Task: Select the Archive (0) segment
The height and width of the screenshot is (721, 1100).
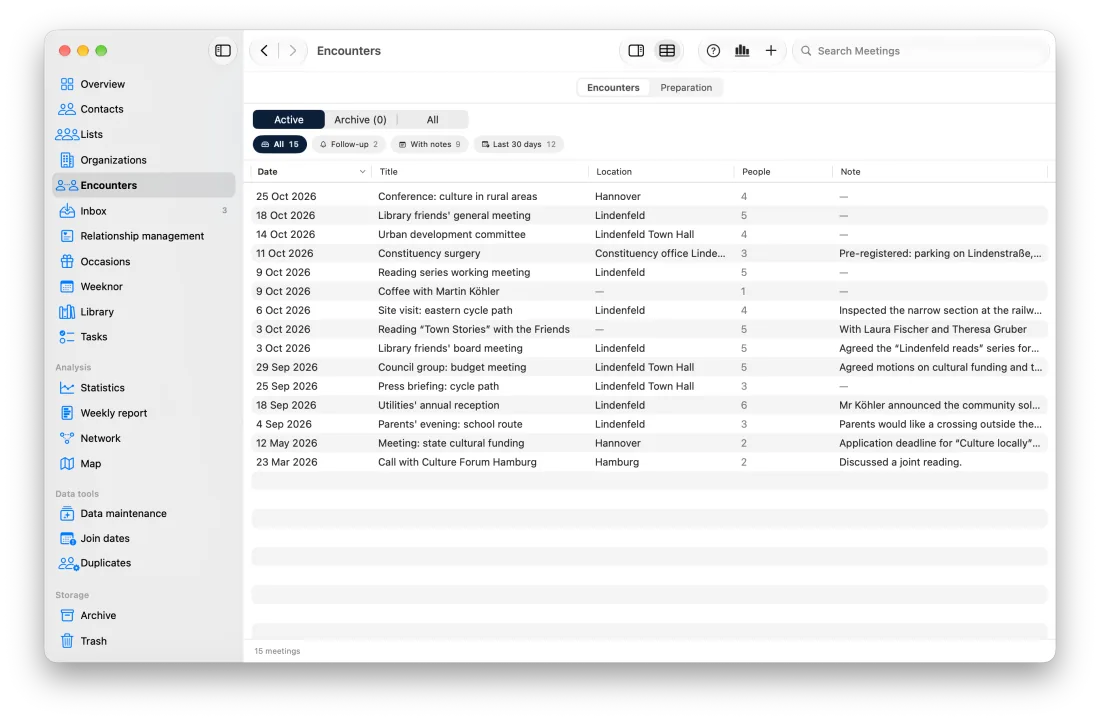Action: (361, 120)
